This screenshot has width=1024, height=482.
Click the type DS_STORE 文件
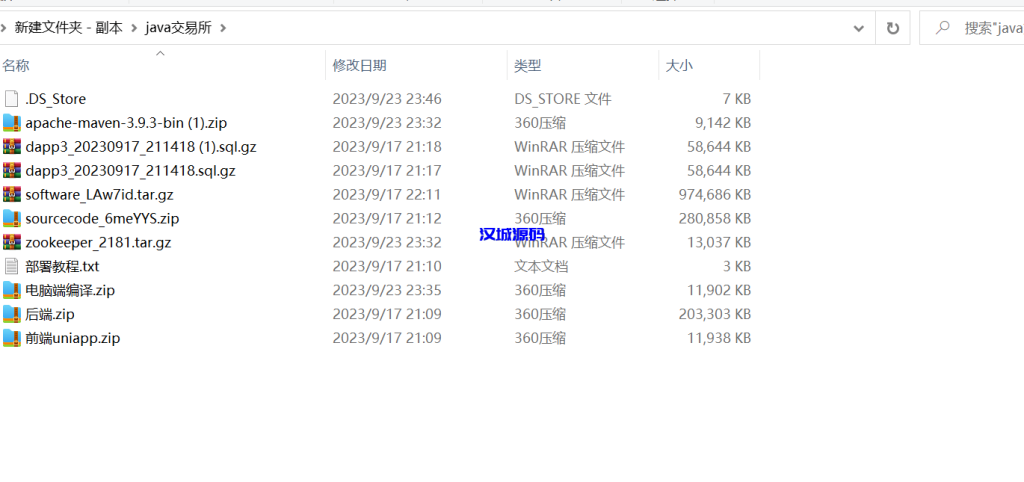pyautogui.click(x=562, y=99)
